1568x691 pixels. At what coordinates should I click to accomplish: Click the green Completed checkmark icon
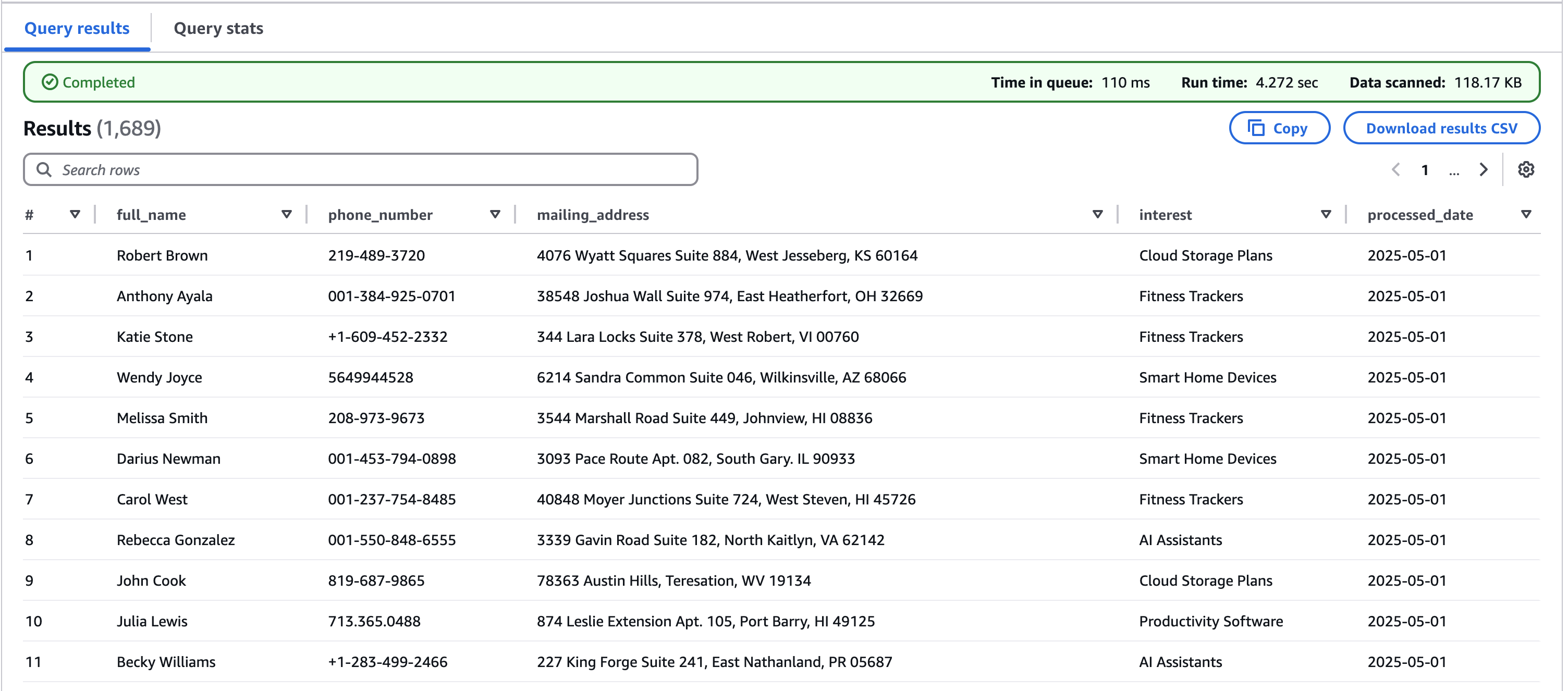pos(51,81)
